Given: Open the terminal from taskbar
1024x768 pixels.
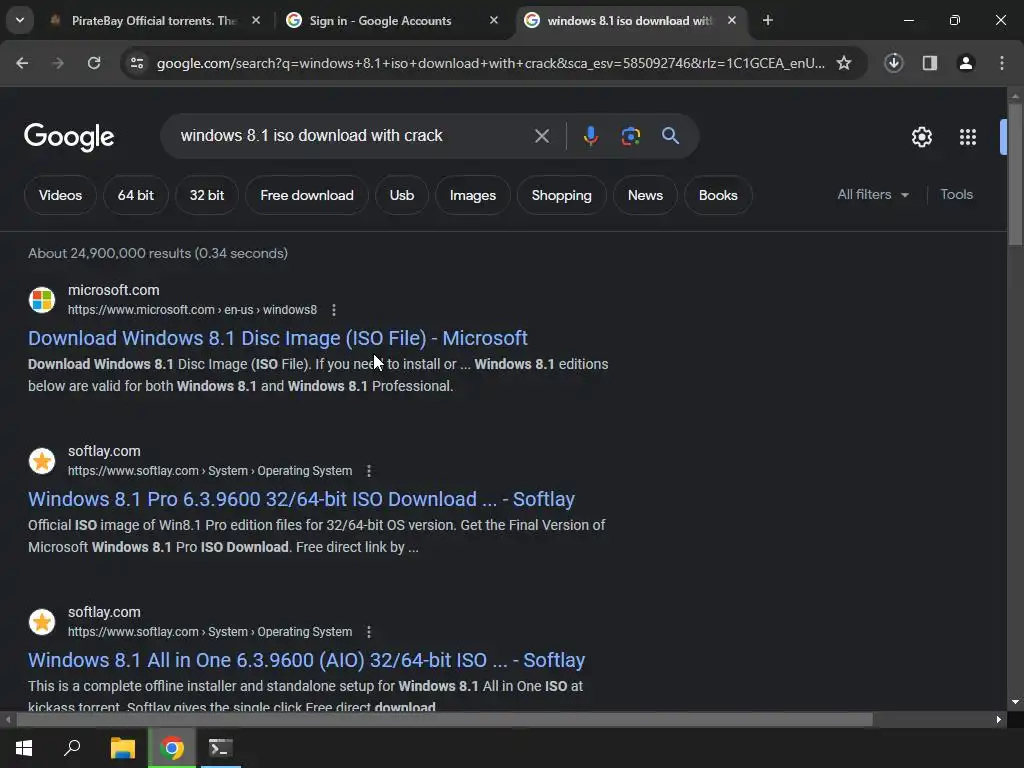Looking at the screenshot, I should click(x=221, y=748).
